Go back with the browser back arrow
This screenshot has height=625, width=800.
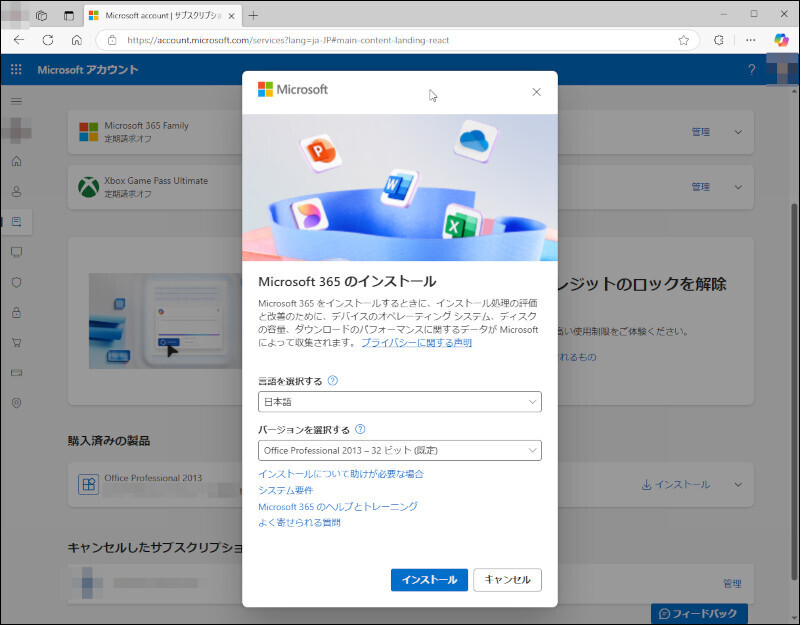click(19, 40)
